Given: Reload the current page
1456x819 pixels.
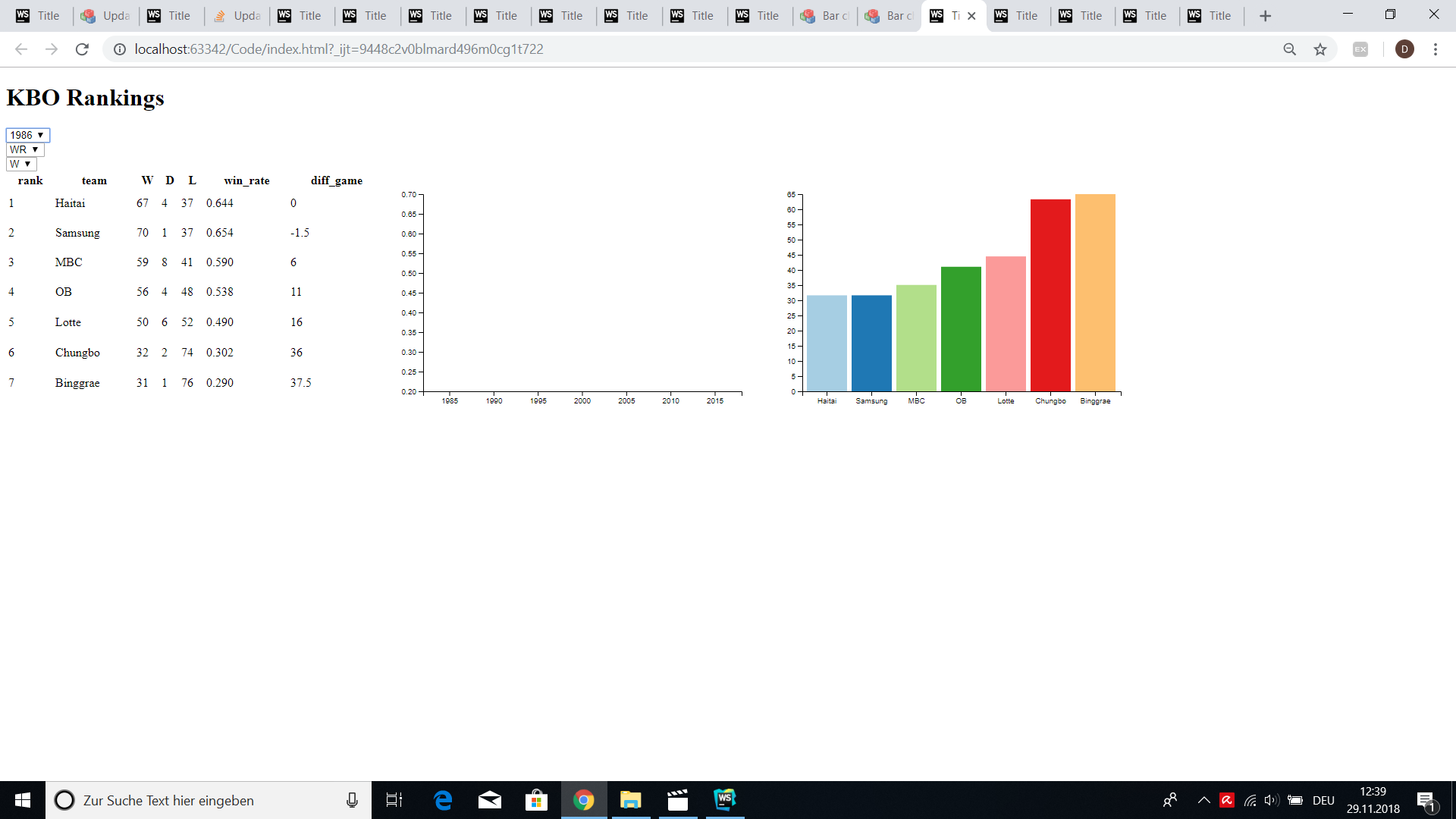Looking at the screenshot, I should pyautogui.click(x=82, y=49).
